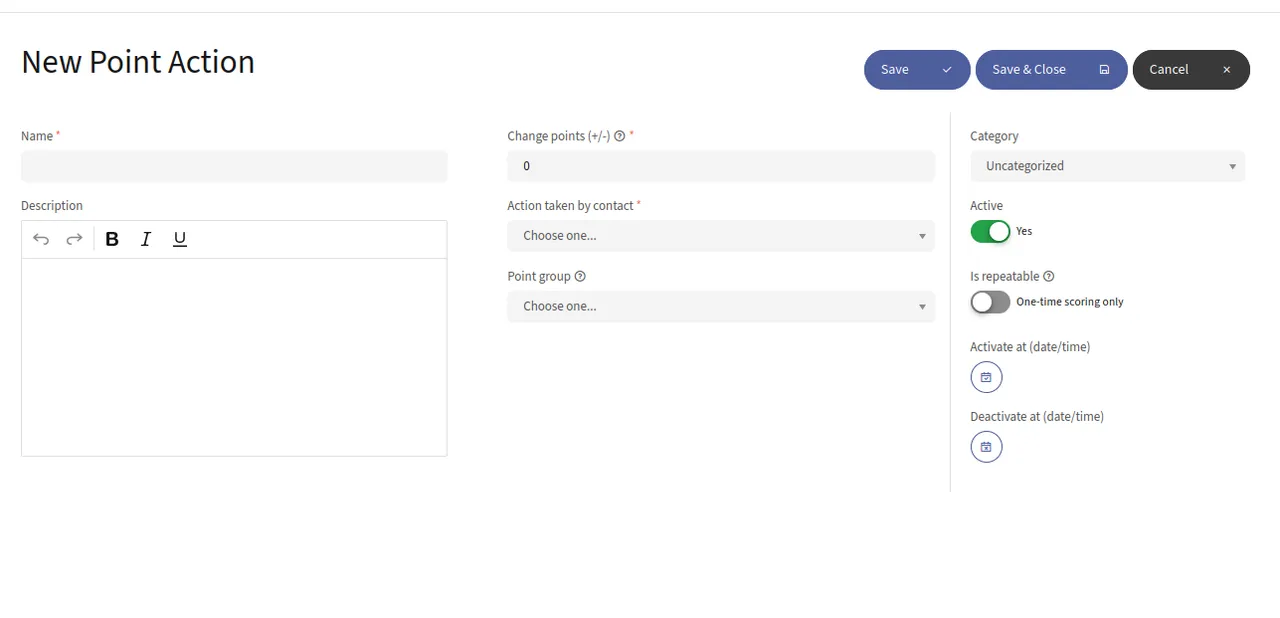
Task: Open Action taken by contact dropdown
Action: click(x=721, y=236)
